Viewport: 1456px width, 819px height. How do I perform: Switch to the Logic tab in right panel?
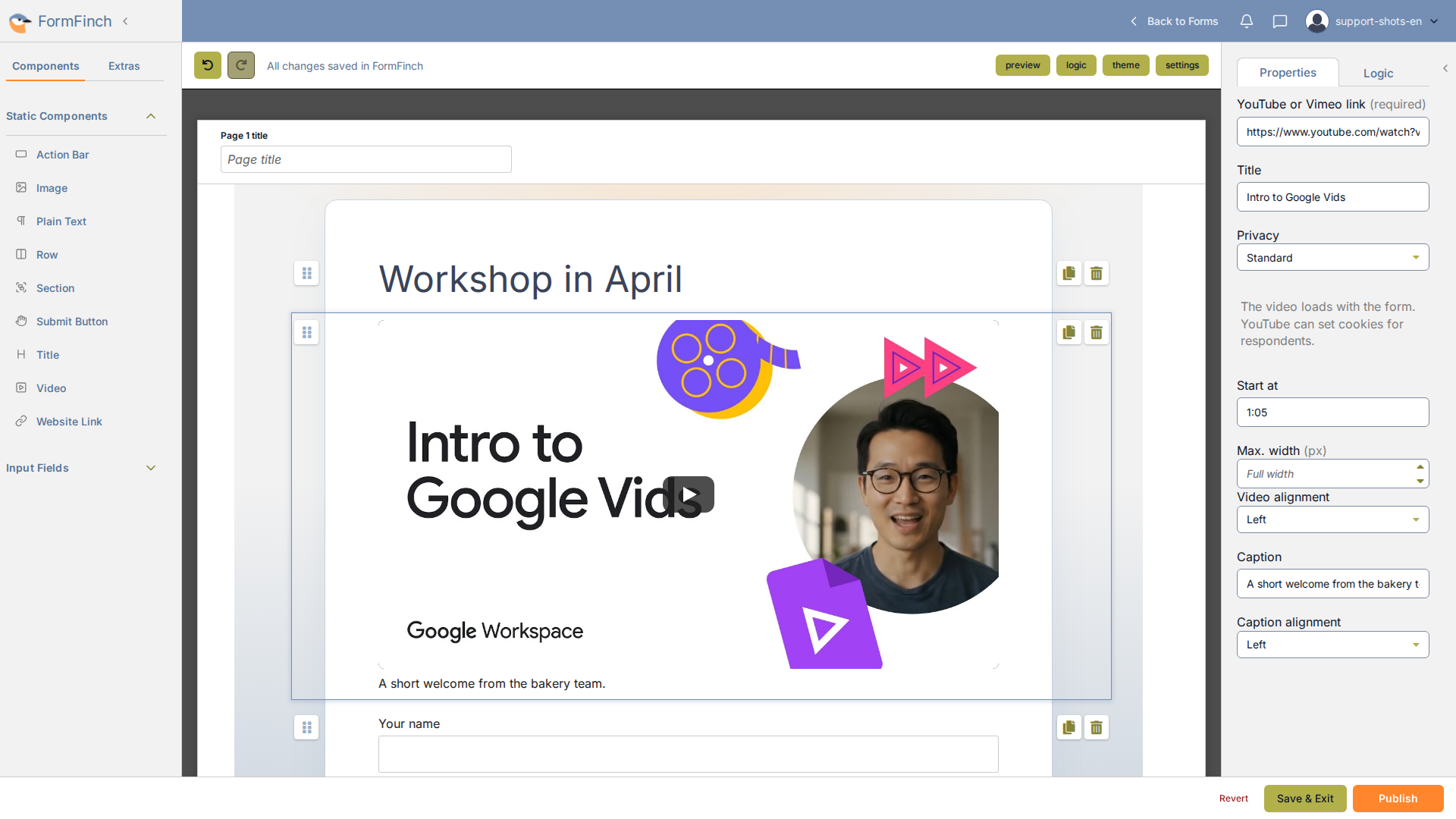click(1378, 73)
